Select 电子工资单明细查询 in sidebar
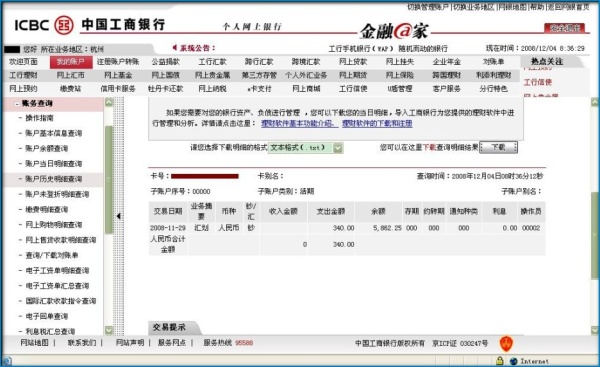The height and width of the screenshot is (367, 600). click(57, 271)
